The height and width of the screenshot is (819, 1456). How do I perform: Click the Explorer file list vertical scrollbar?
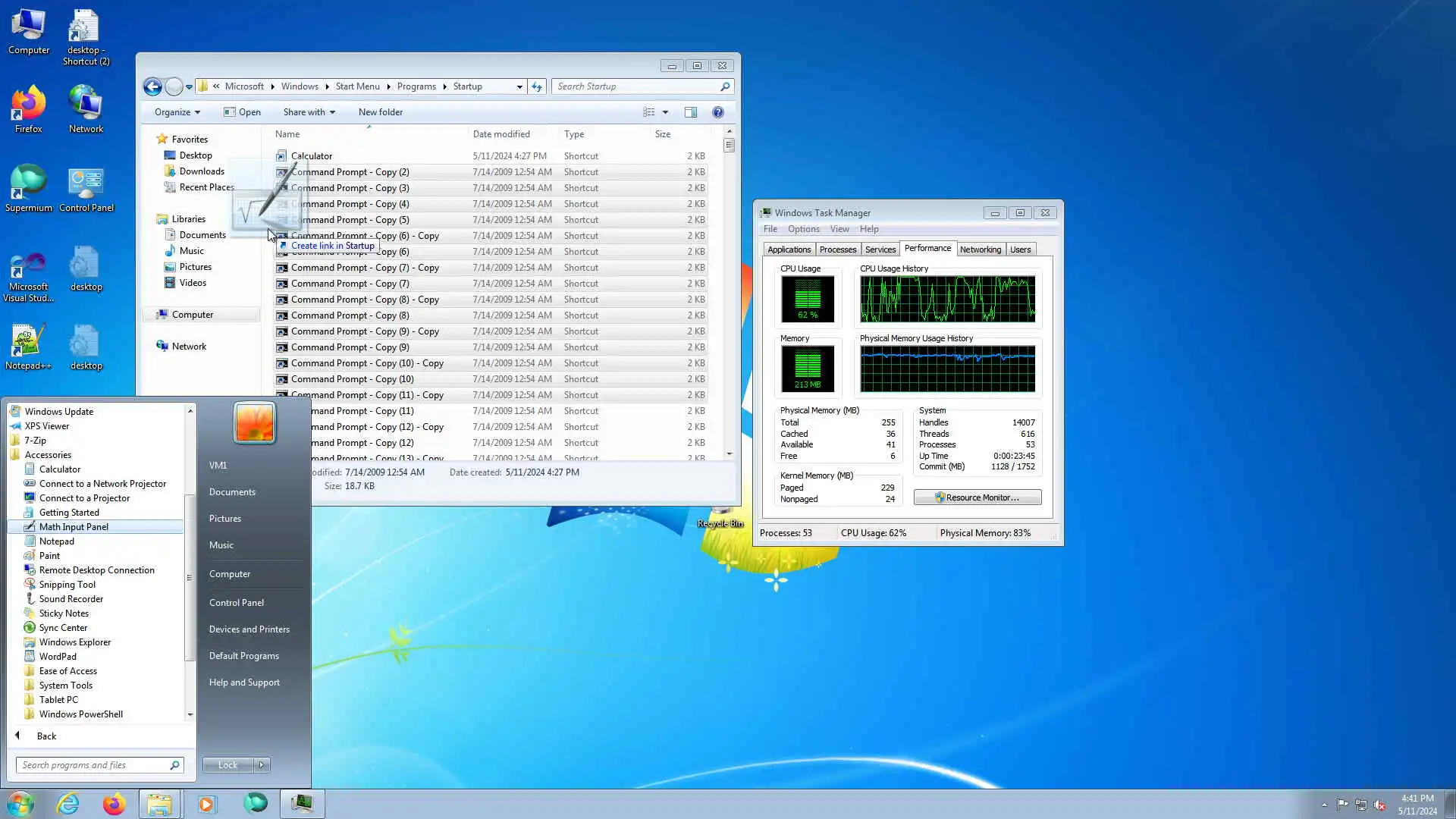tap(729, 303)
